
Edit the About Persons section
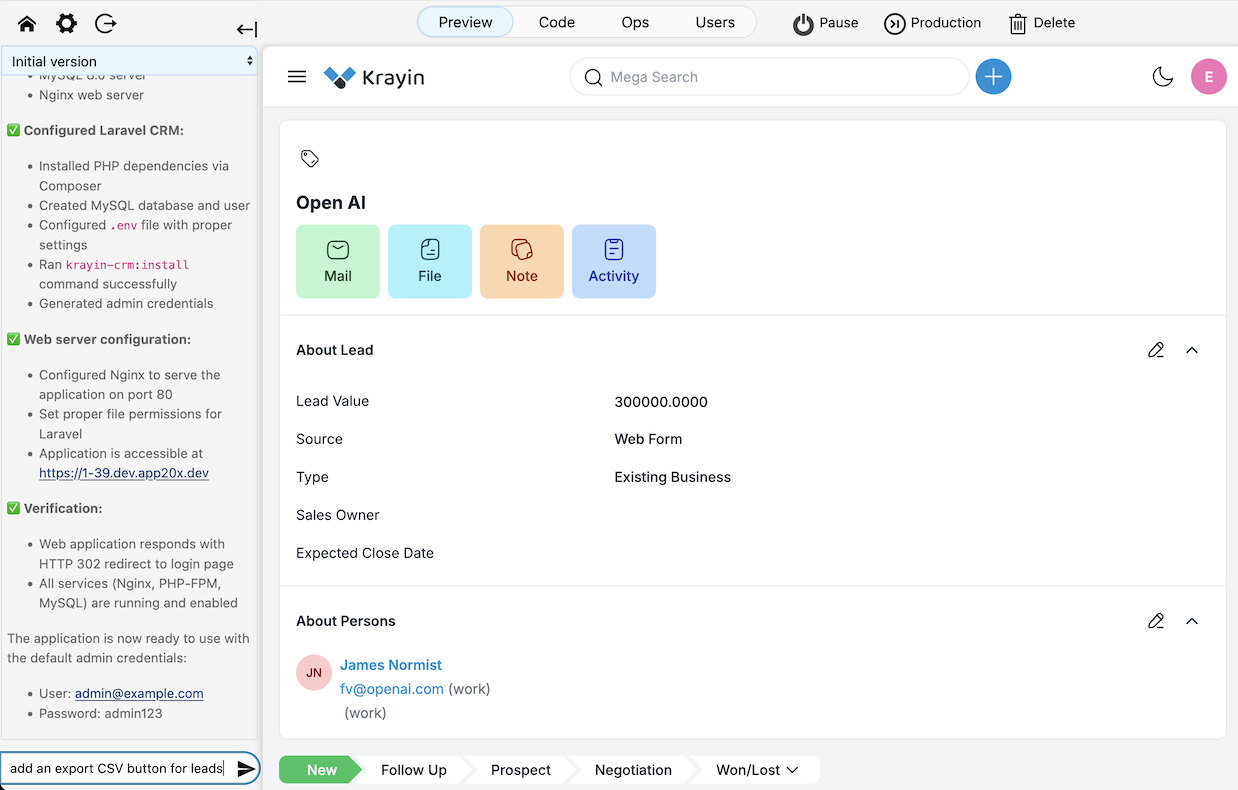[1156, 621]
